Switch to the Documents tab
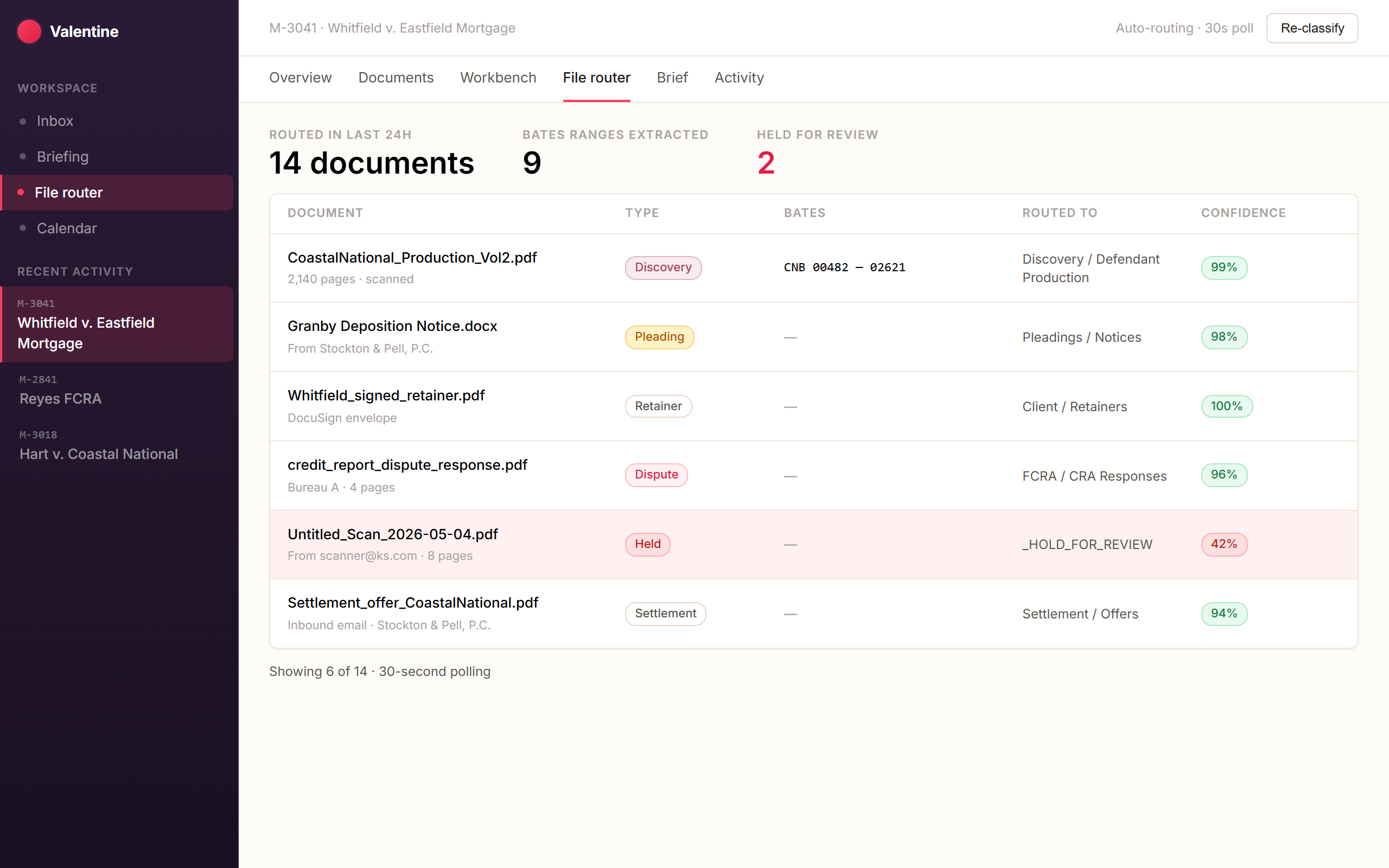Screen dimensions: 1389x868 (x=396, y=78)
